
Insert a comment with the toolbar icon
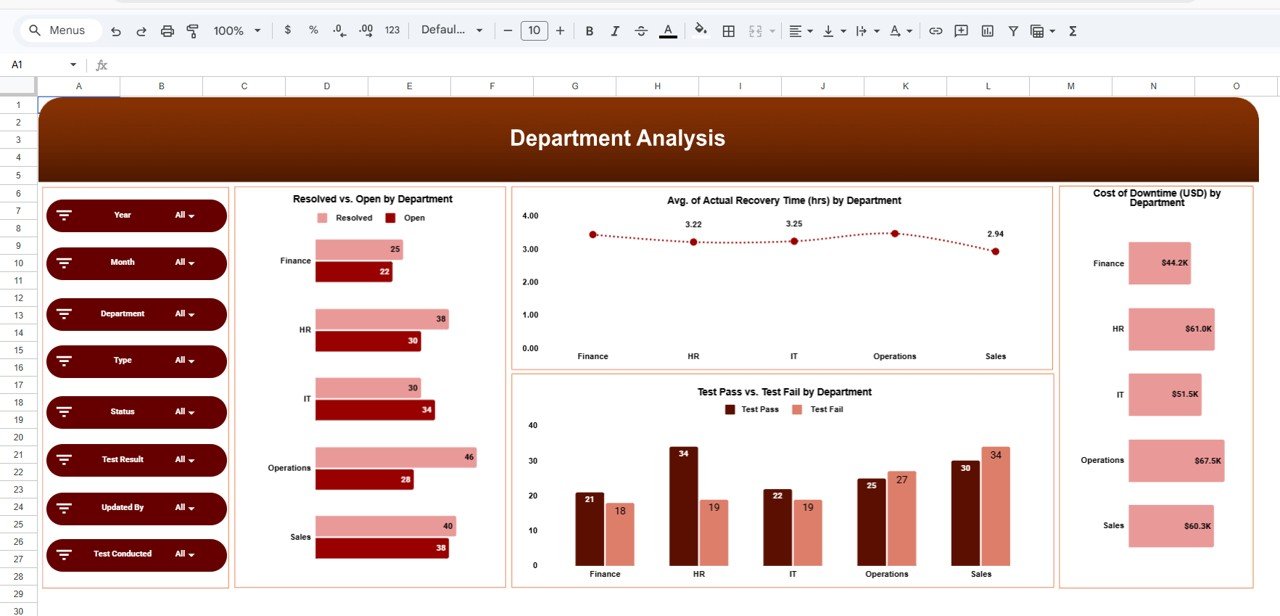click(960, 31)
